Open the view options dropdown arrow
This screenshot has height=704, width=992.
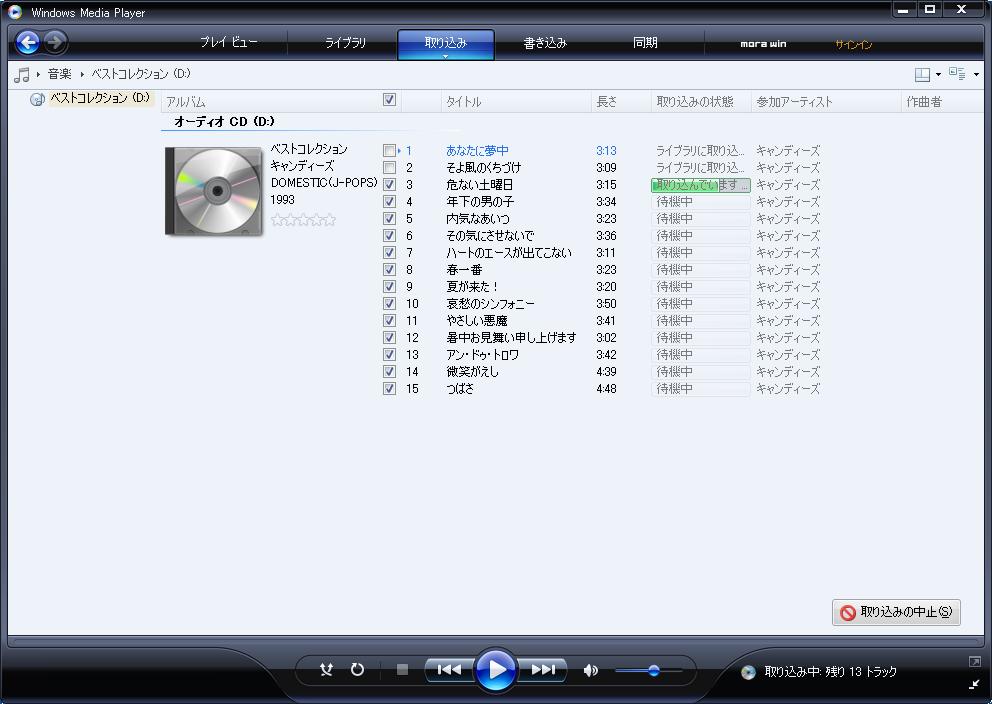coord(976,75)
